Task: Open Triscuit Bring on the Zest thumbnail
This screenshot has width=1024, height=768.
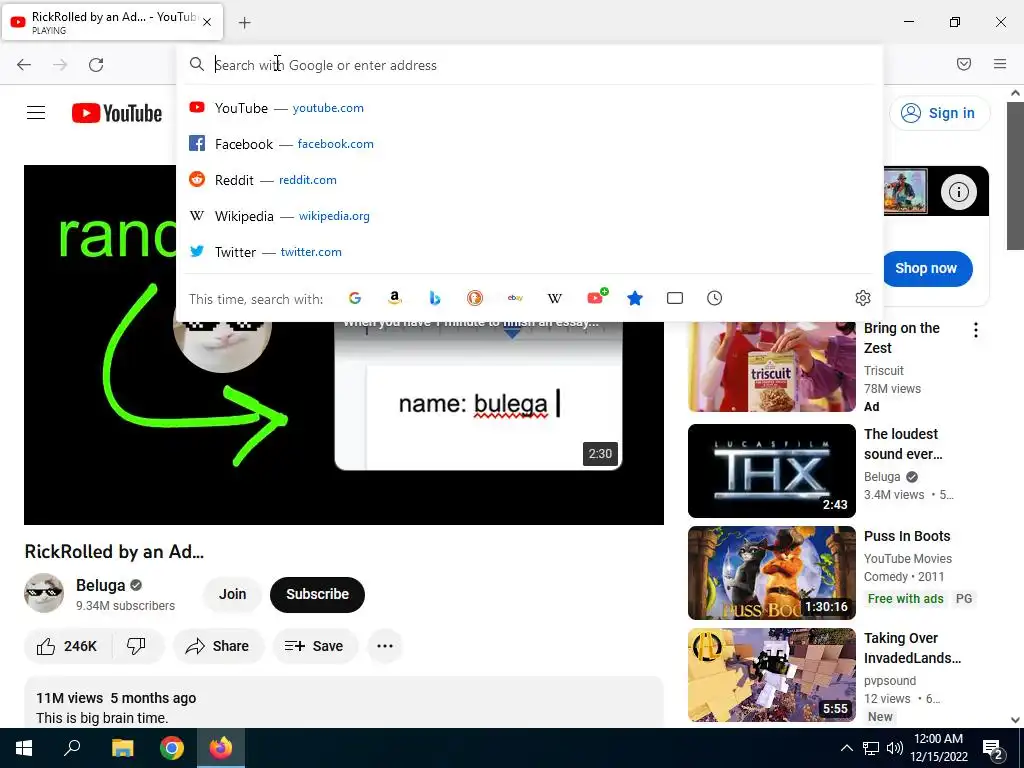Action: (x=771, y=366)
